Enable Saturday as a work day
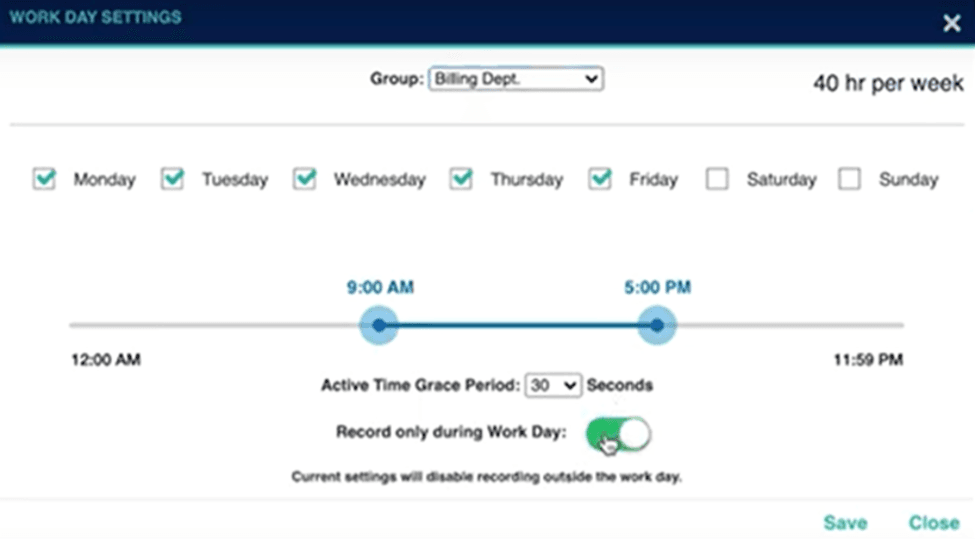 pyautogui.click(x=717, y=180)
